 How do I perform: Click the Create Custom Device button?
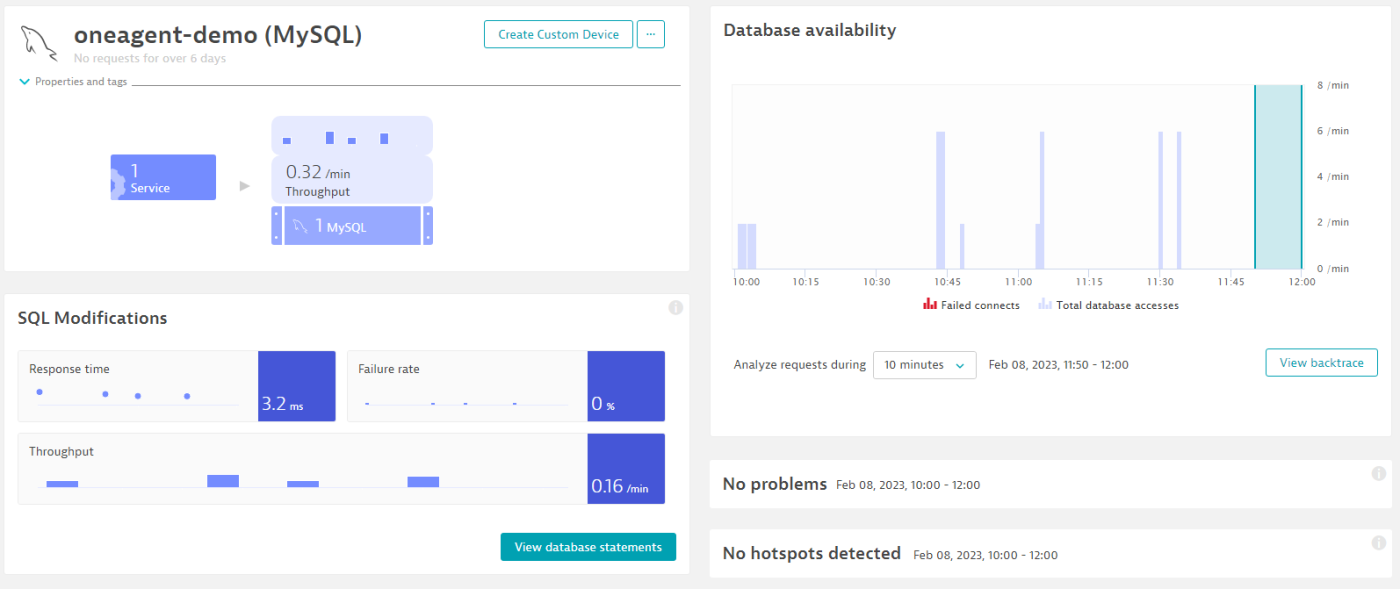click(x=558, y=33)
